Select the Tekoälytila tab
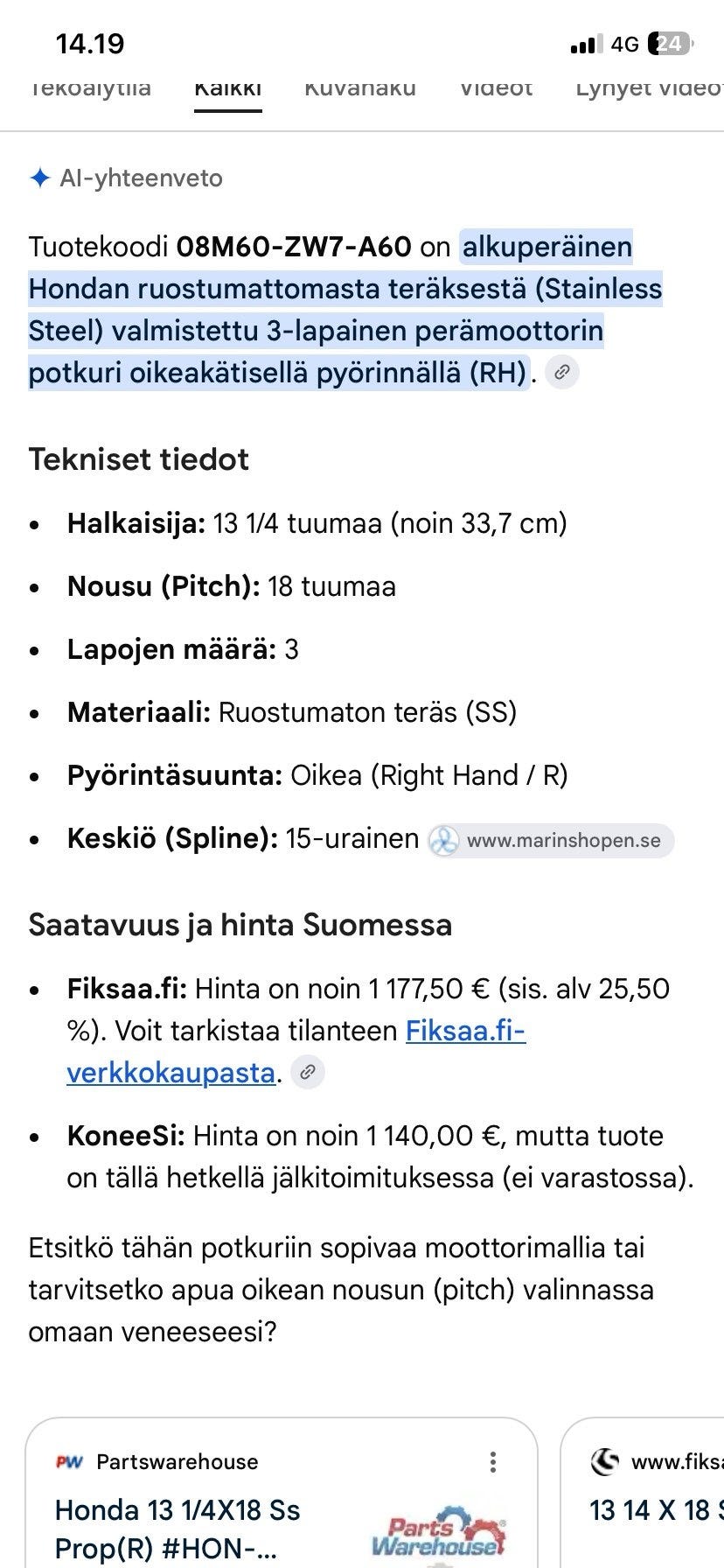 (x=90, y=88)
